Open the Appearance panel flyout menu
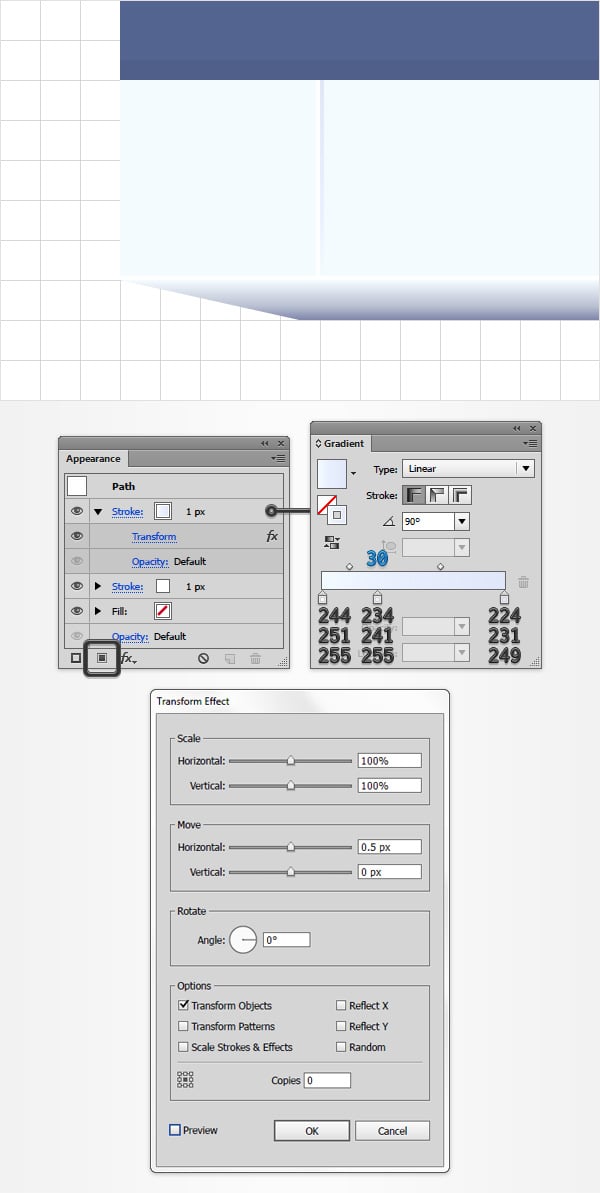The width and height of the screenshot is (600, 1193). (x=278, y=459)
